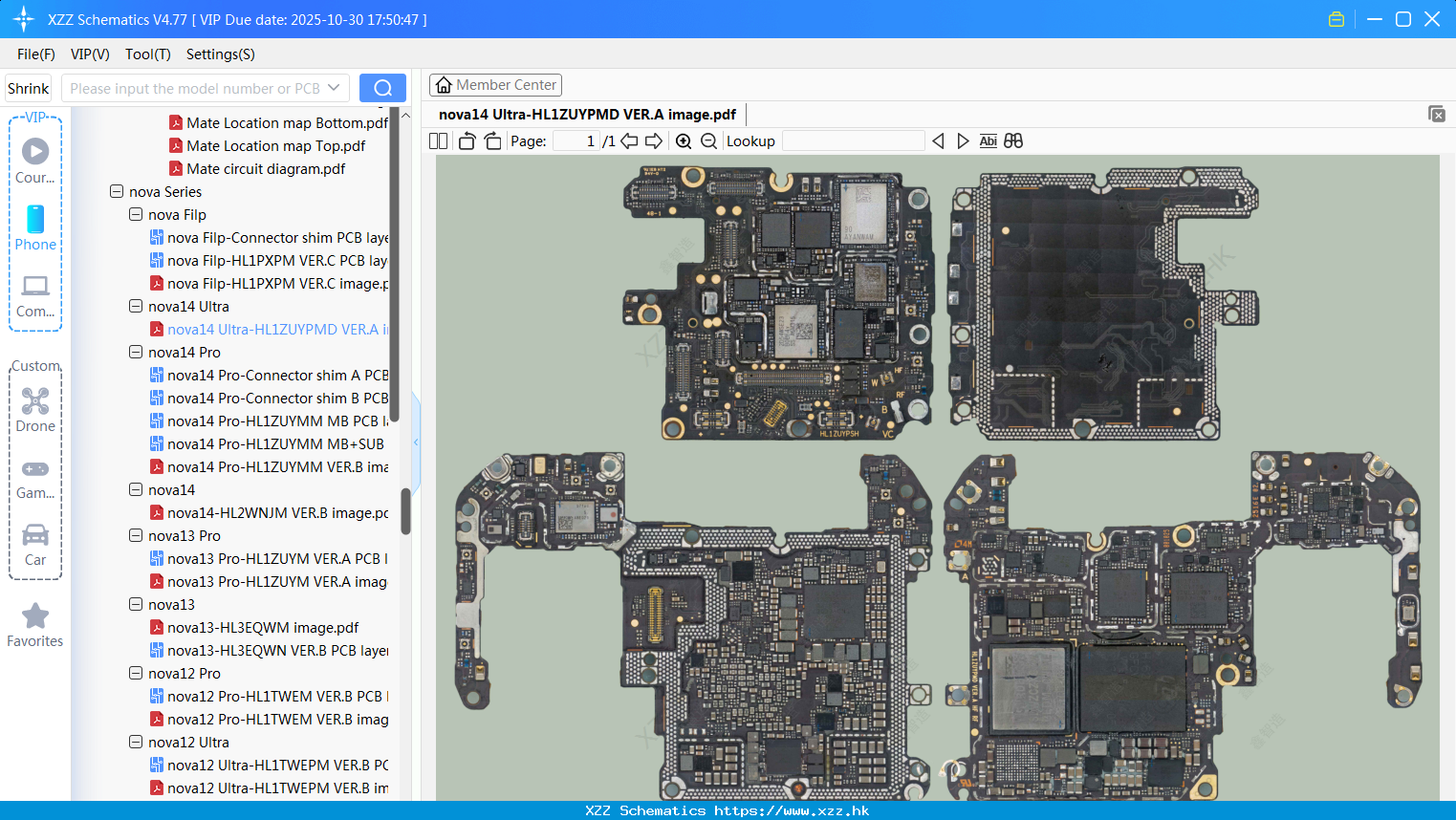Find previous lookup match triangle
This screenshot has height=820, width=1456.
(938, 141)
